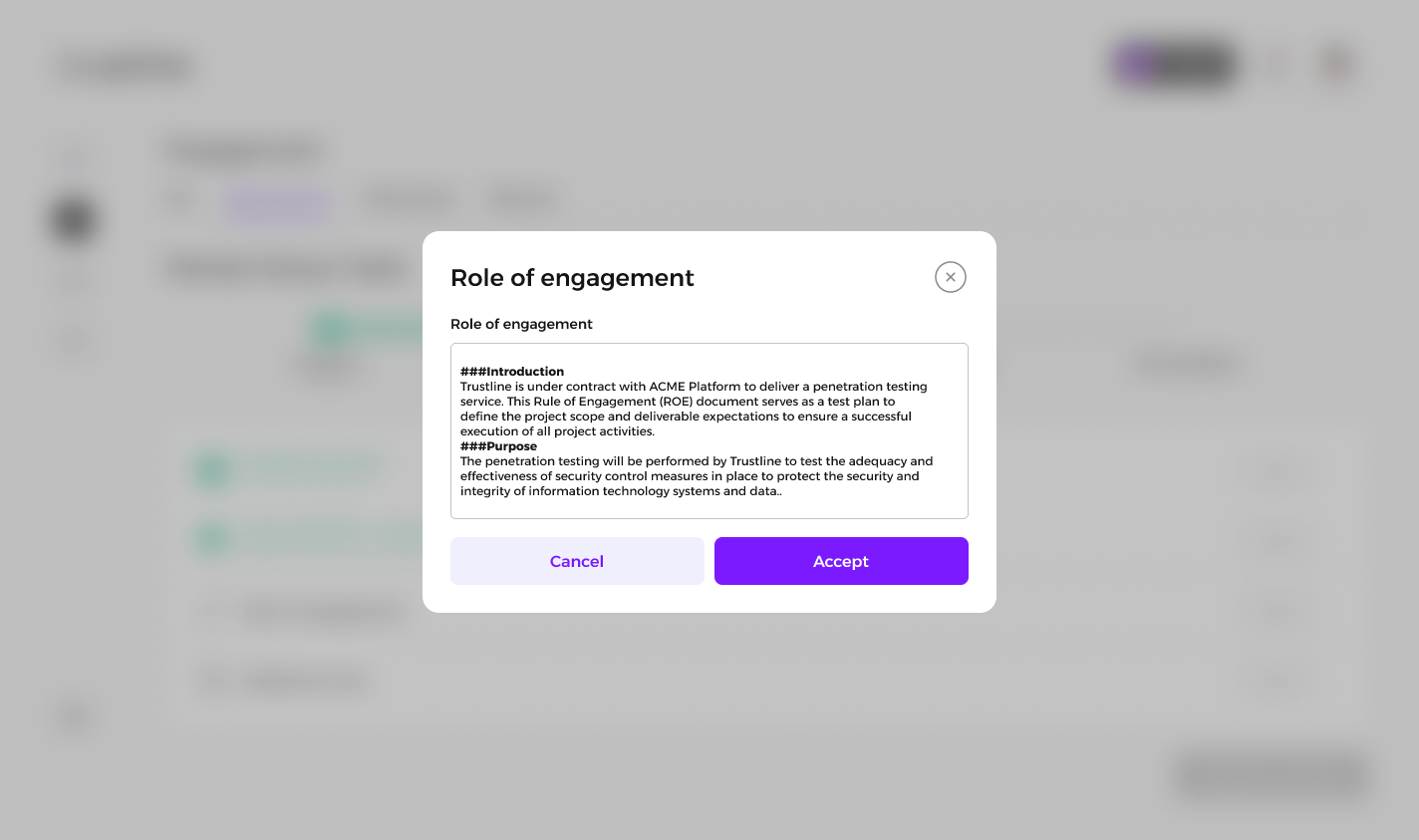Select the blurred purple-highlighted tab behind the dialog
Viewport: 1419px width, 840px height.
278,202
